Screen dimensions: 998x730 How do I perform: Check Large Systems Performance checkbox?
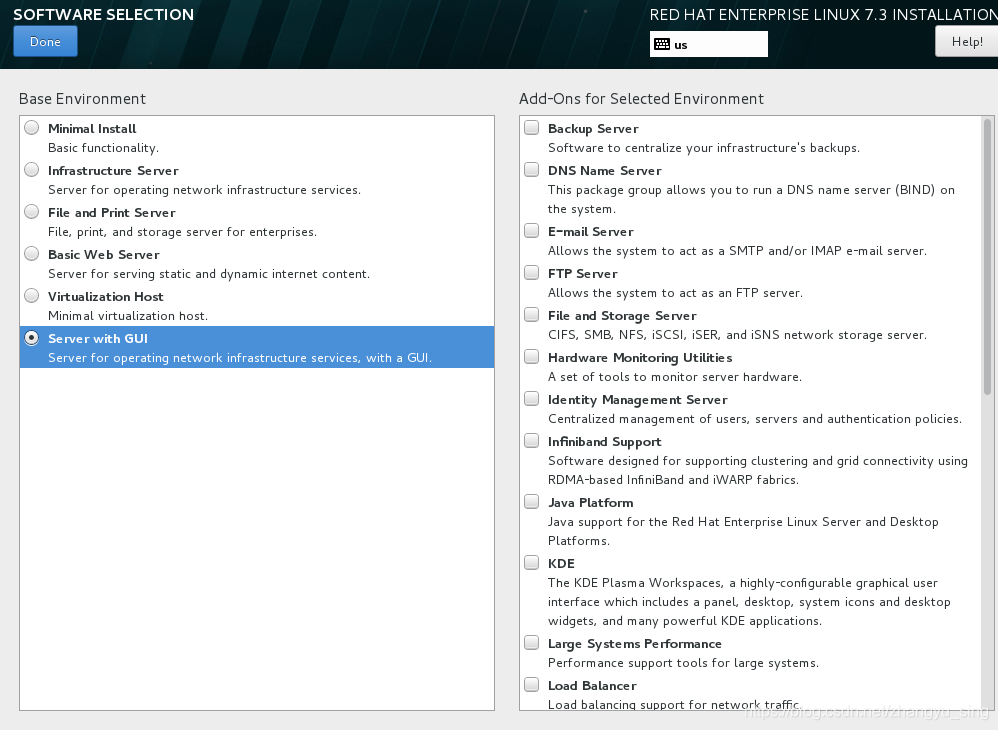(531, 643)
